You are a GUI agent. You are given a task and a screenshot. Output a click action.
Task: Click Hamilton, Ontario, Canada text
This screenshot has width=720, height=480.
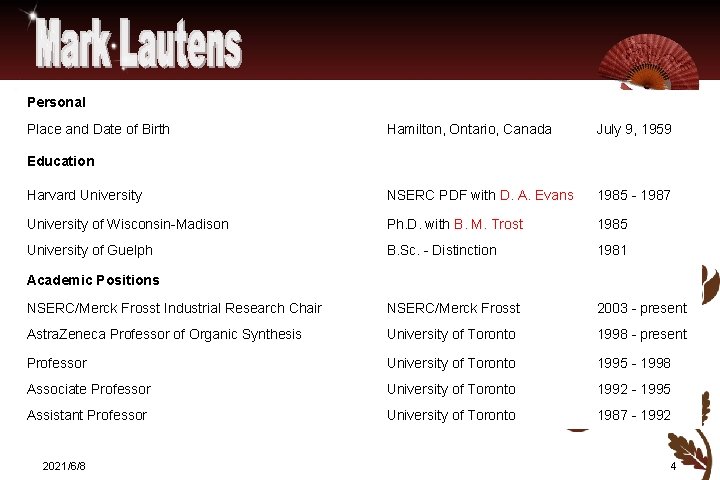click(x=469, y=129)
